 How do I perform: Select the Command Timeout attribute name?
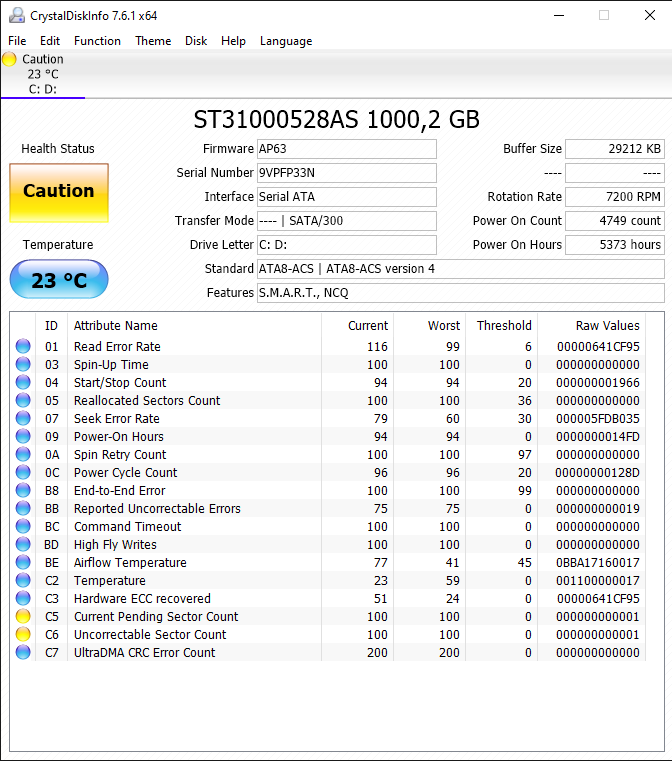(x=127, y=527)
